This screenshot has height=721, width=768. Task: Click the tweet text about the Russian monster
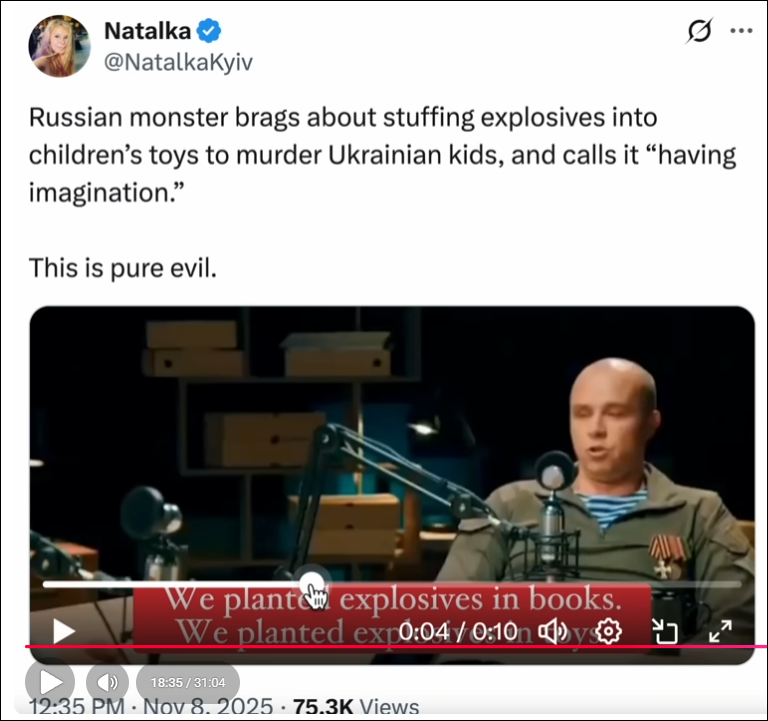(382, 155)
